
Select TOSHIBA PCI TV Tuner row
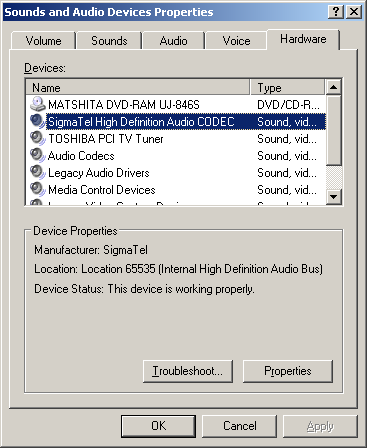176,138
